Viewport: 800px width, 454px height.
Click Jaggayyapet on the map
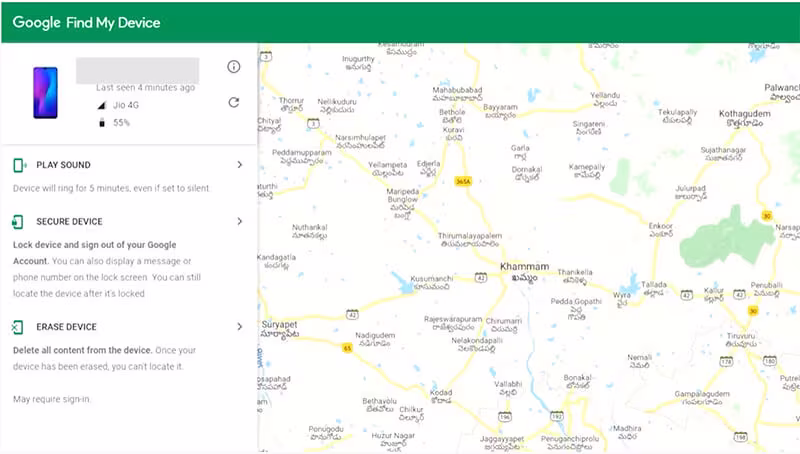502,443
